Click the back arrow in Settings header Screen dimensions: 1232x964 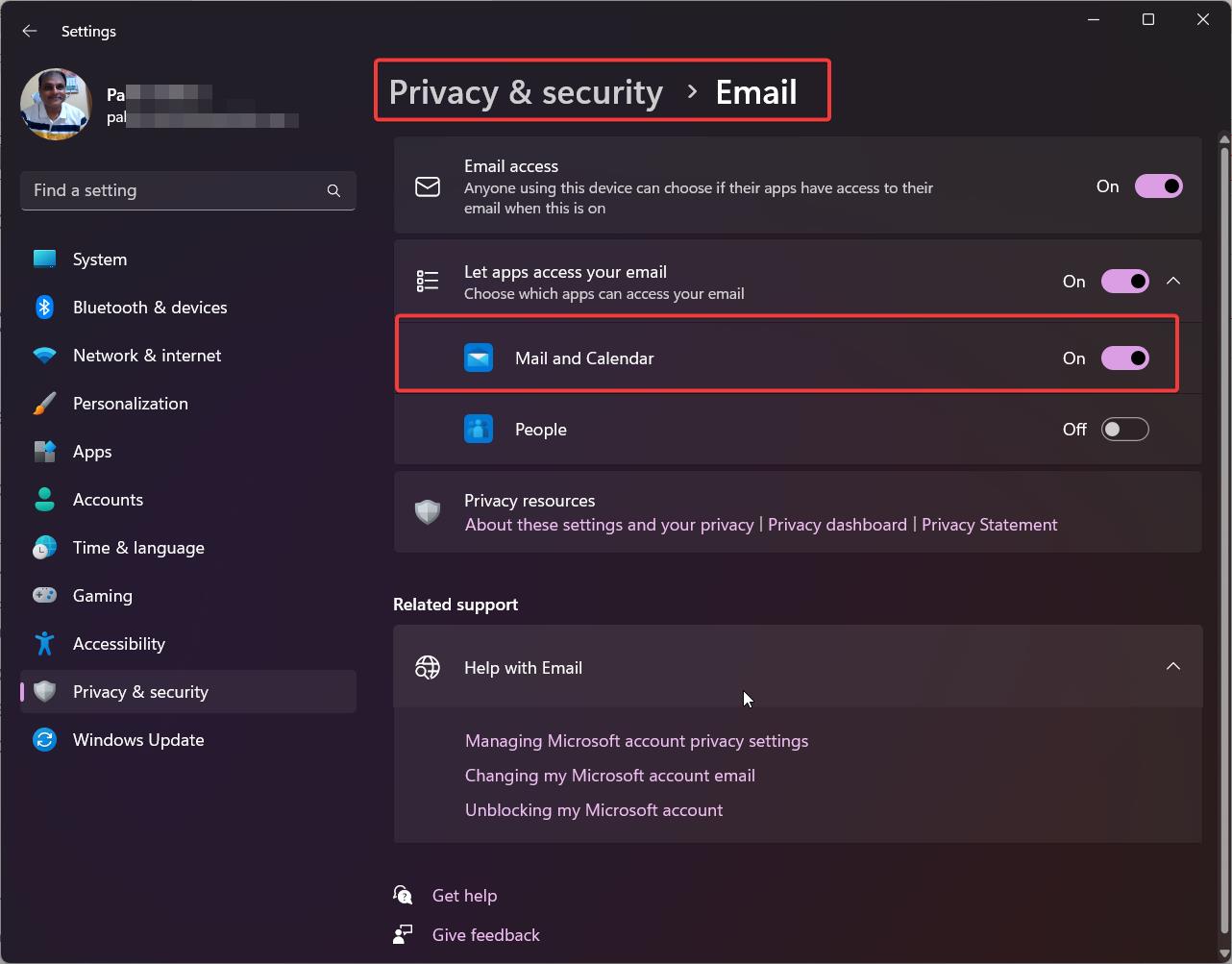click(30, 31)
